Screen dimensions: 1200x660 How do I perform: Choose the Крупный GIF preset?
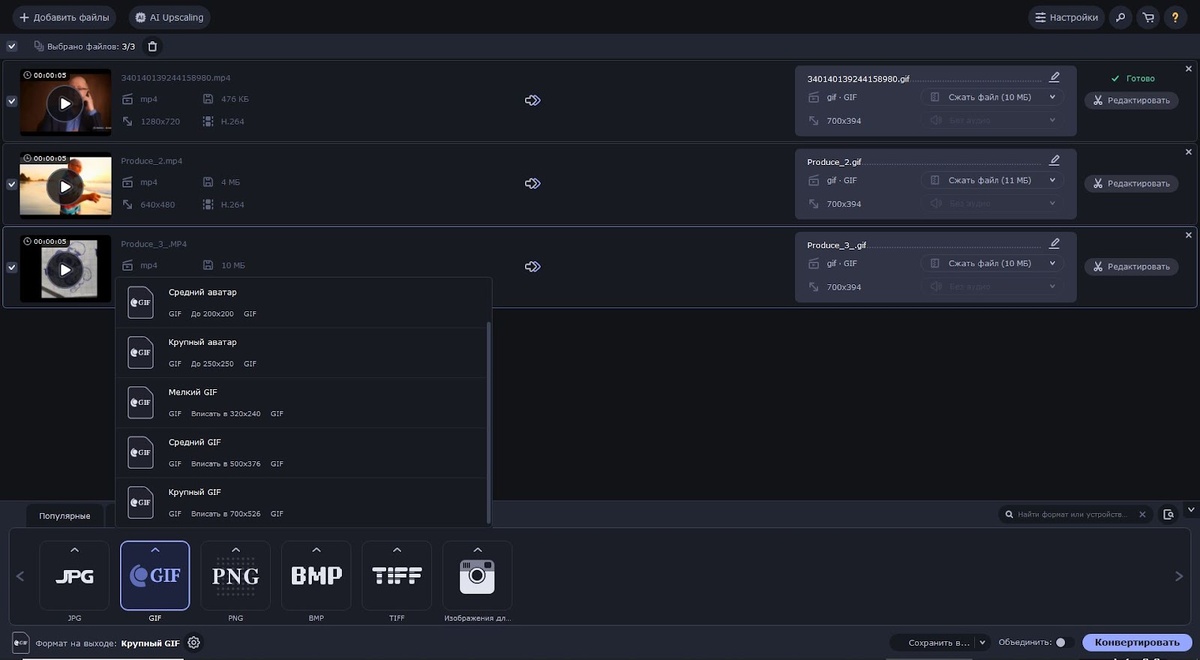tap(301, 502)
